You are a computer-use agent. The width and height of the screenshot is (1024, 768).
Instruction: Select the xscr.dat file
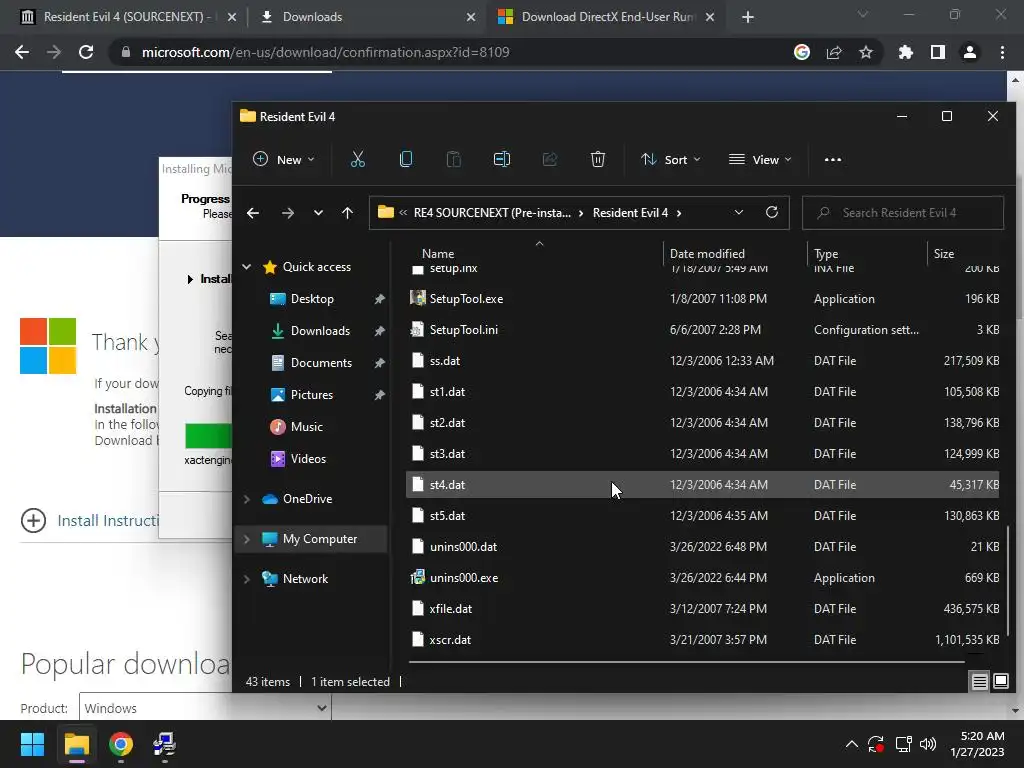pos(703,640)
